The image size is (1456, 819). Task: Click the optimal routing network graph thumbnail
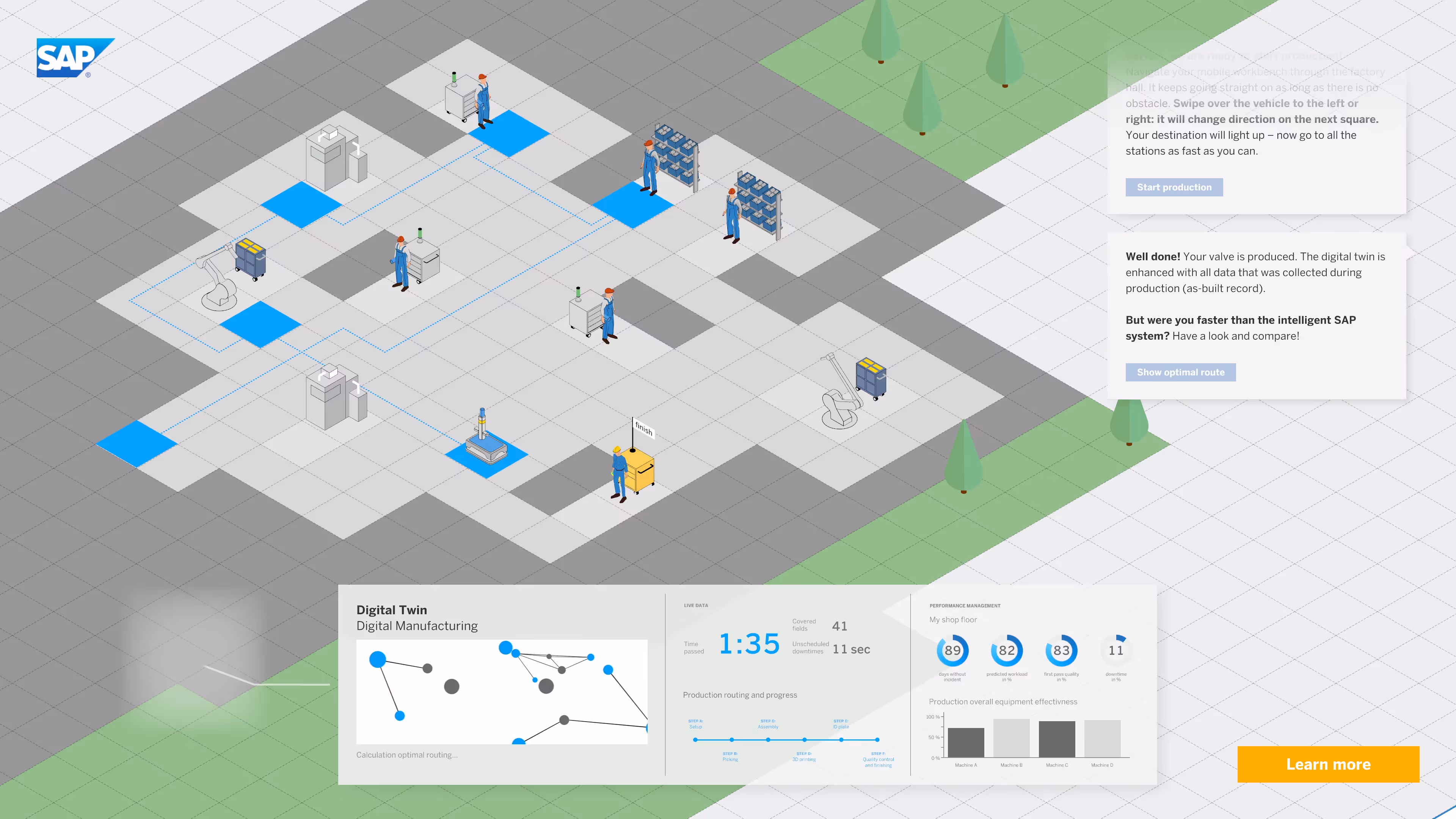point(501,691)
